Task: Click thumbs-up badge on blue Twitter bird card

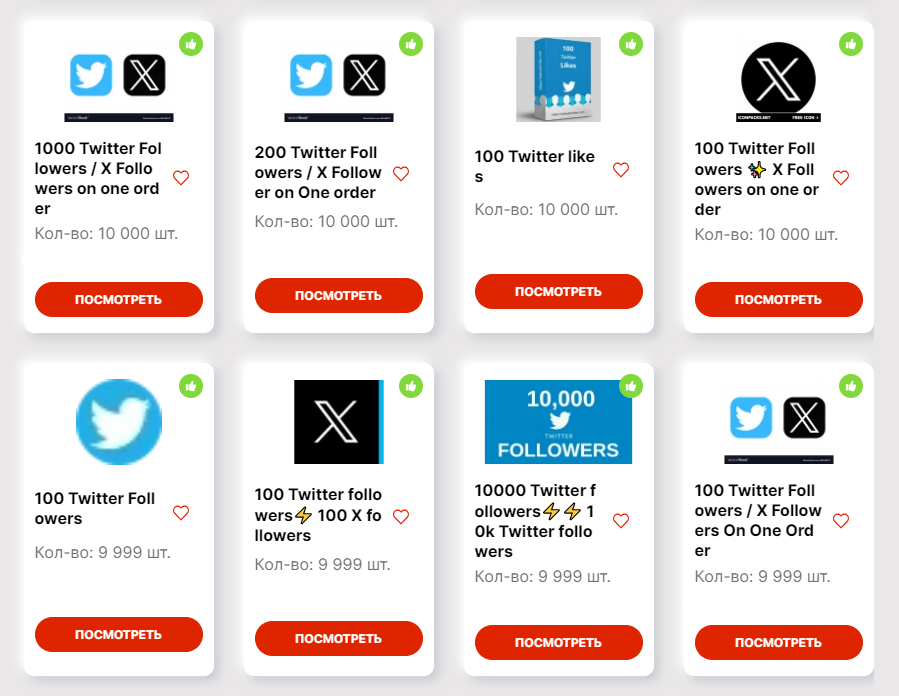Action: coord(191,386)
